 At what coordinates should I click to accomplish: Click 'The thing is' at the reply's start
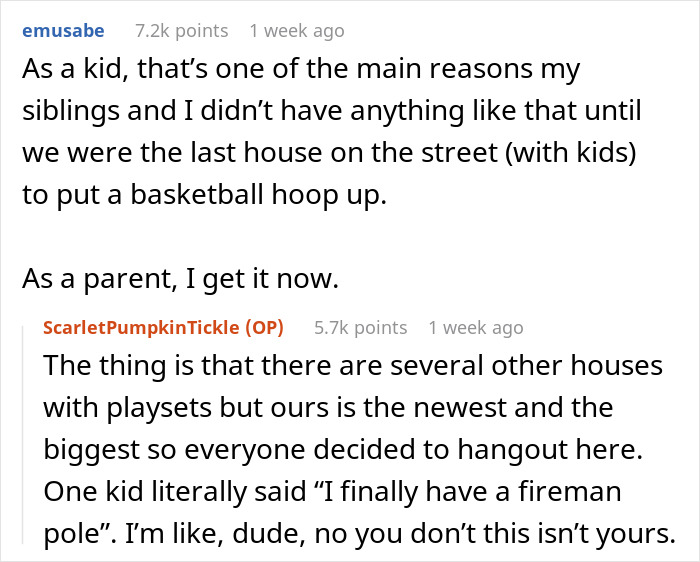pos(108,366)
